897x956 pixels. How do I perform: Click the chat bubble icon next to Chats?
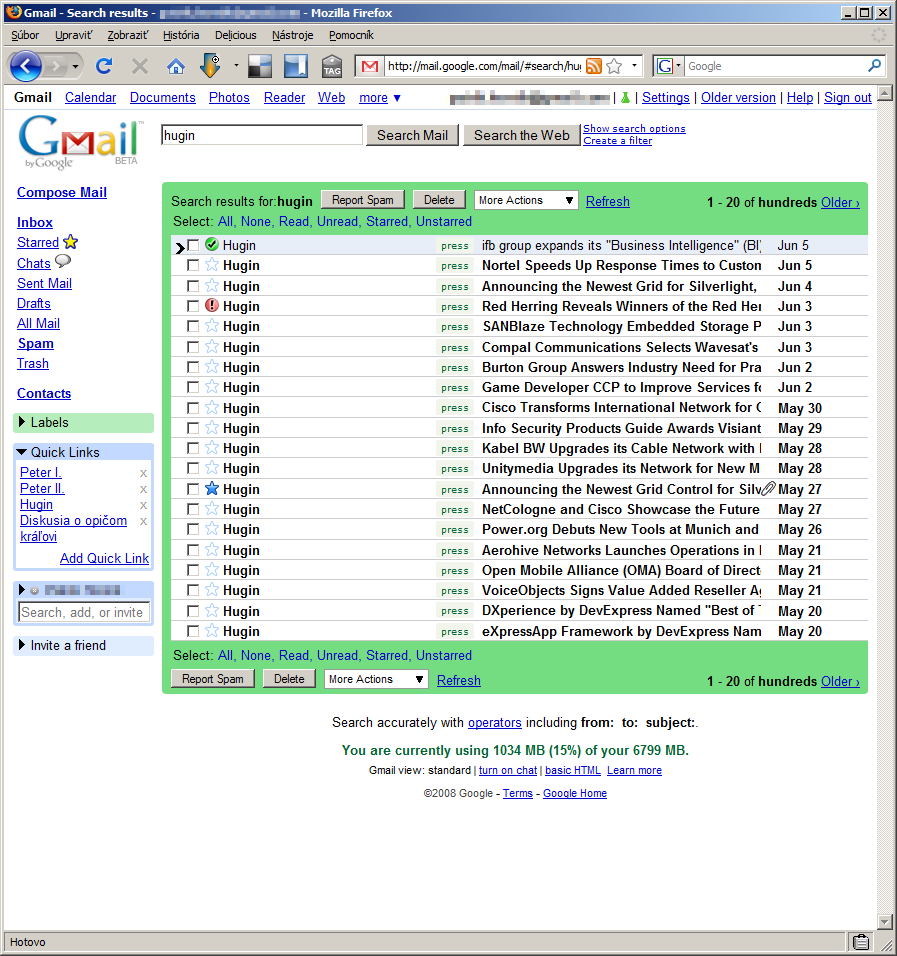[x=63, y=262]
